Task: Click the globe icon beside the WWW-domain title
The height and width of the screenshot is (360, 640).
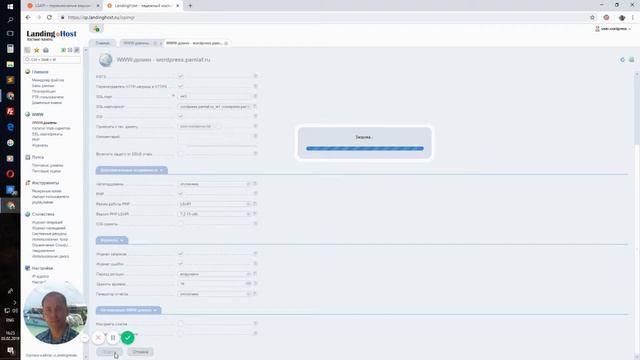Action: (106, 60)
